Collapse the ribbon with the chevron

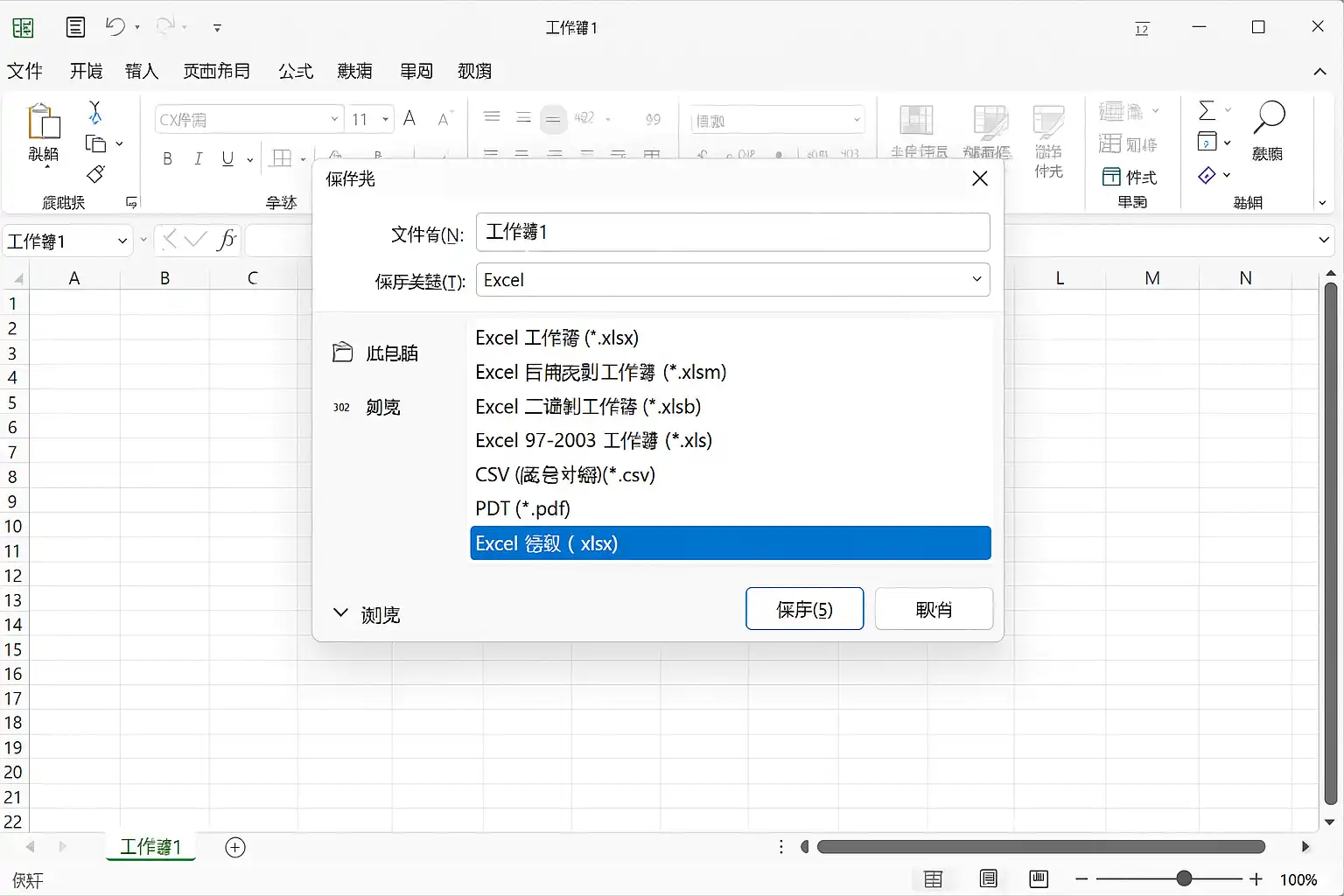point(1319,72)
